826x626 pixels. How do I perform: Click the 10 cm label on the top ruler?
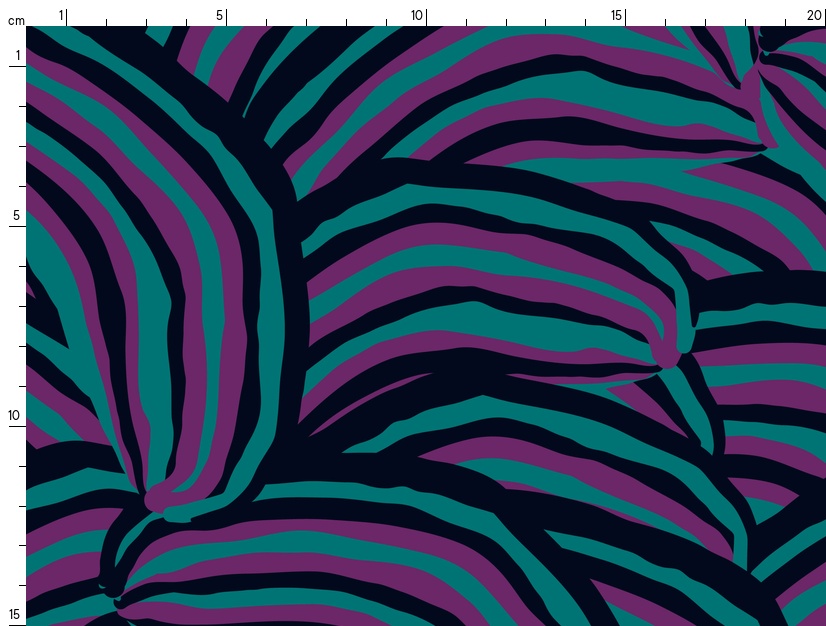[x=417, y=15]
